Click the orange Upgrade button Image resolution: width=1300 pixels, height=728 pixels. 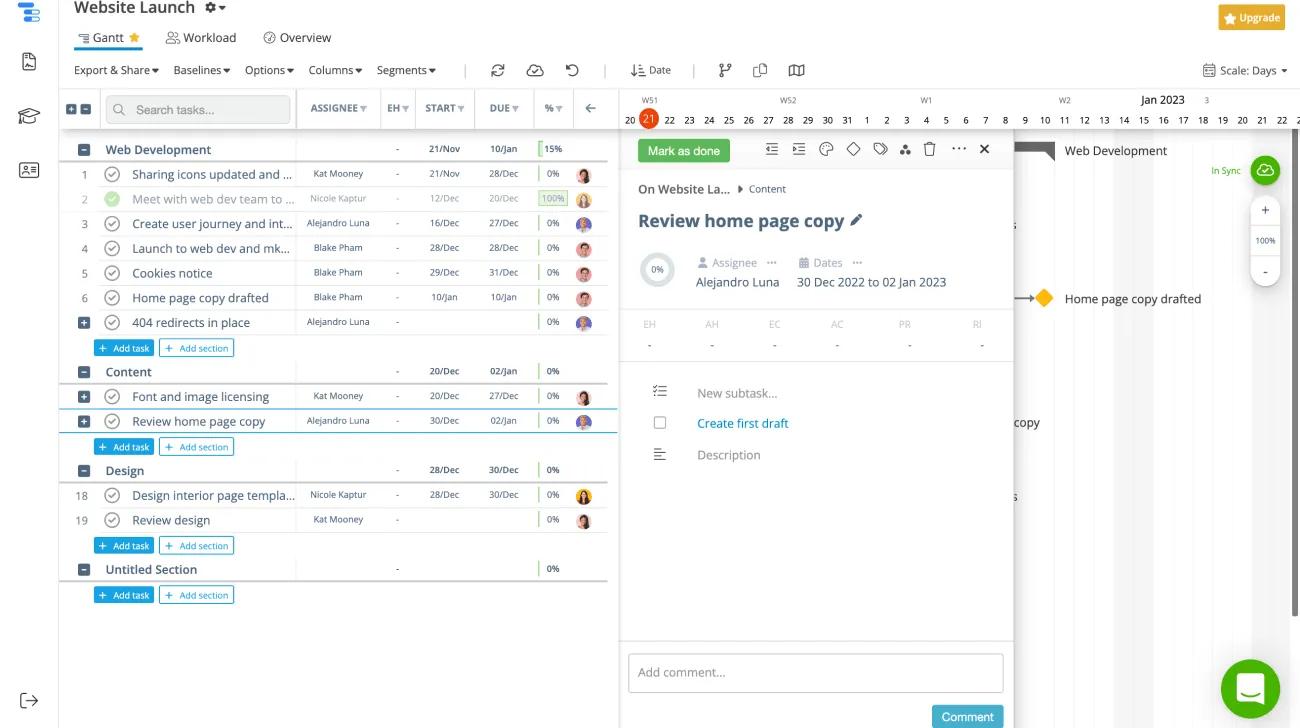point(1251,17)
